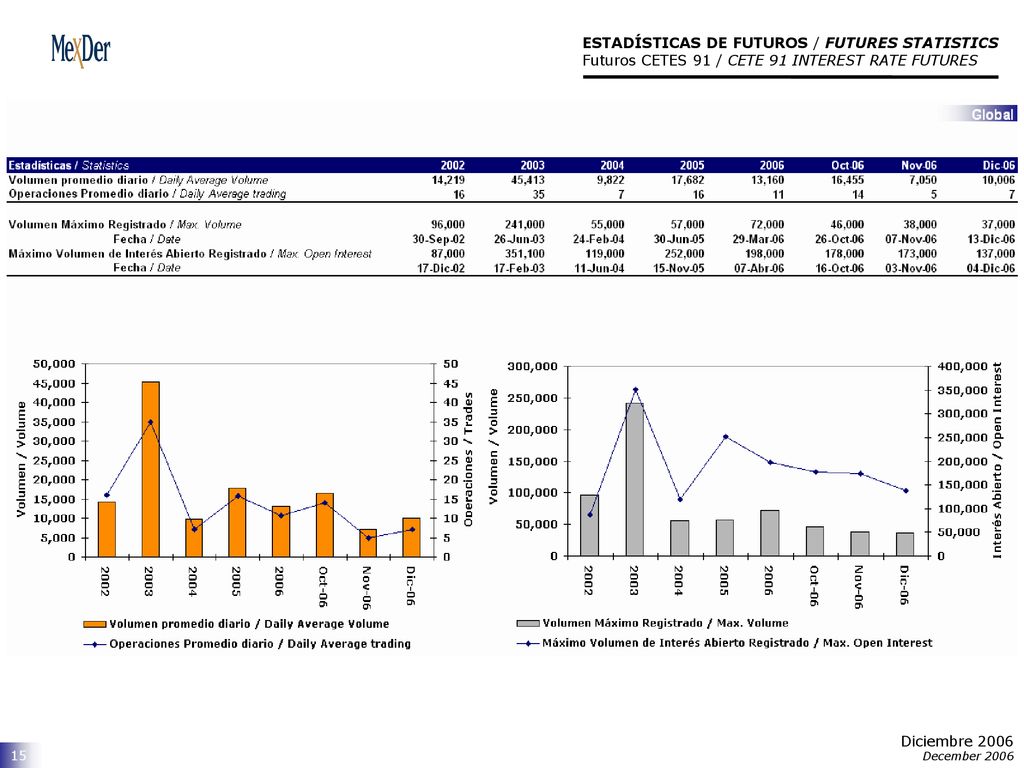The width and height of the screenshot is (1024, 768).
Task: Click the value 137,000 in Dic-06 column
Action: (995, 253)
